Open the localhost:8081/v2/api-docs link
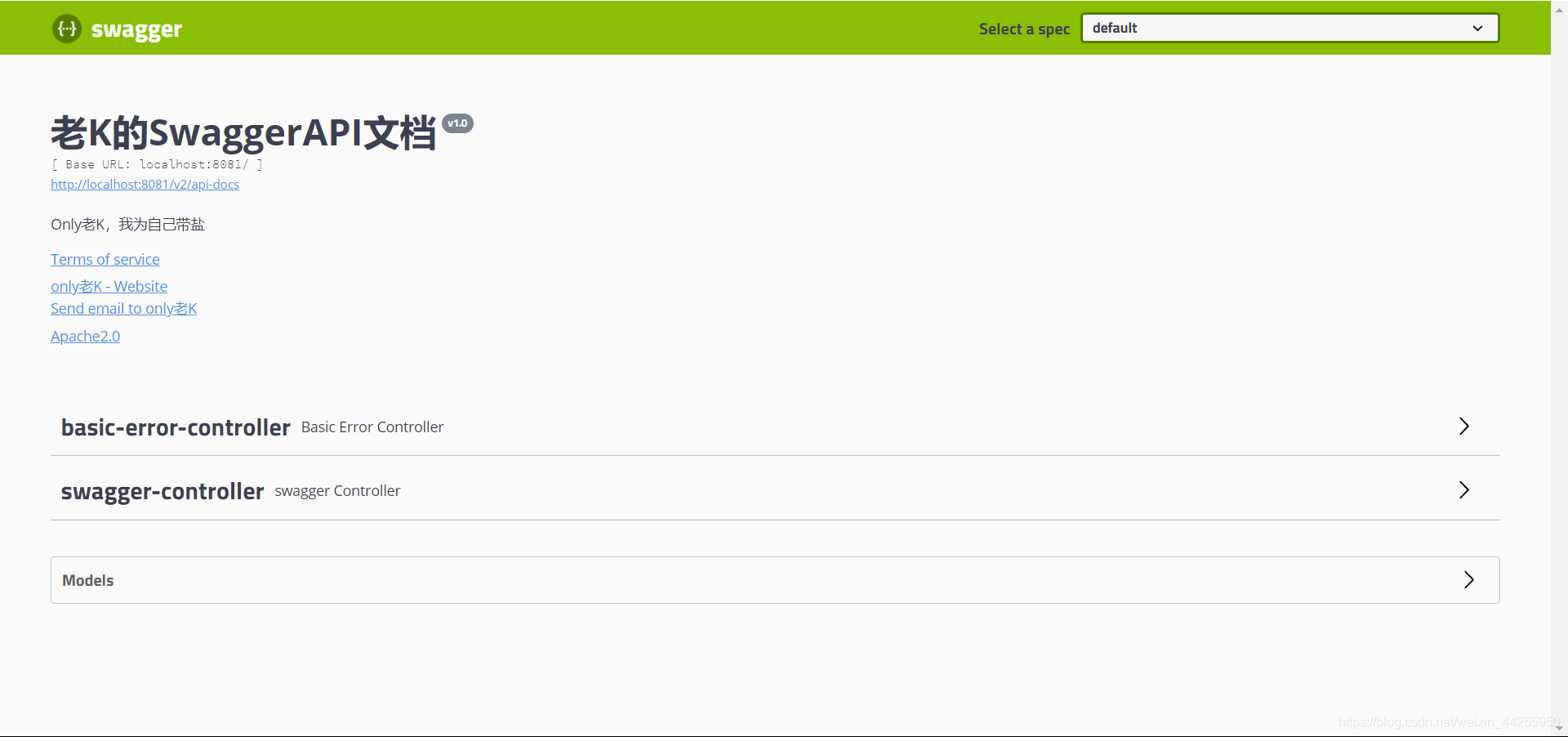 tap(145, 185)
